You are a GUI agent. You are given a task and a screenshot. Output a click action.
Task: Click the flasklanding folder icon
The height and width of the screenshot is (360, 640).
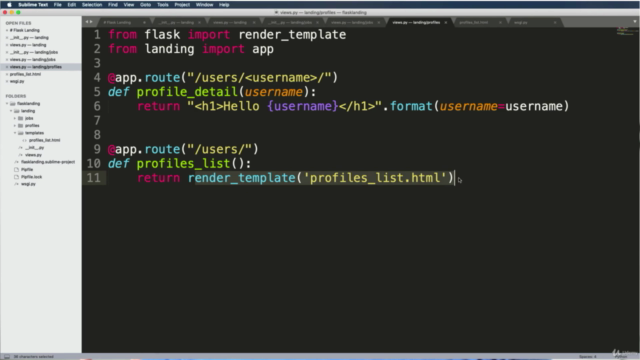click(13, 104)
